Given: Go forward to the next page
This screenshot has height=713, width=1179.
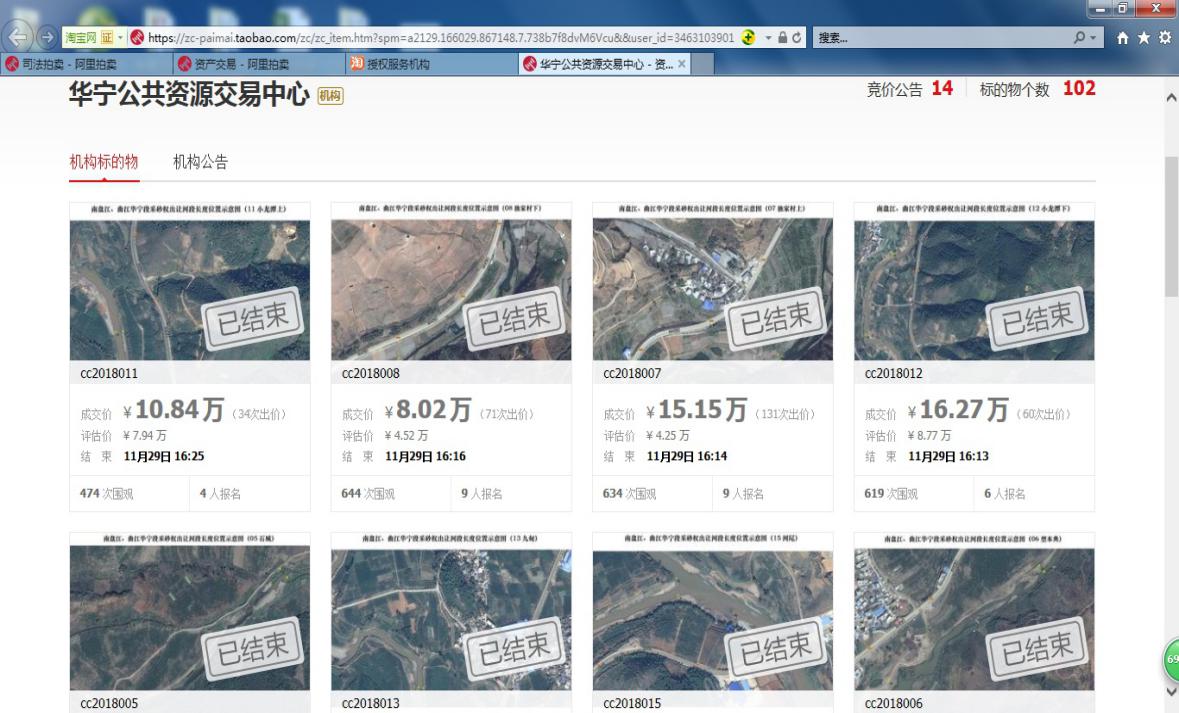Looking at the screenshot, I should click(47, 37).
